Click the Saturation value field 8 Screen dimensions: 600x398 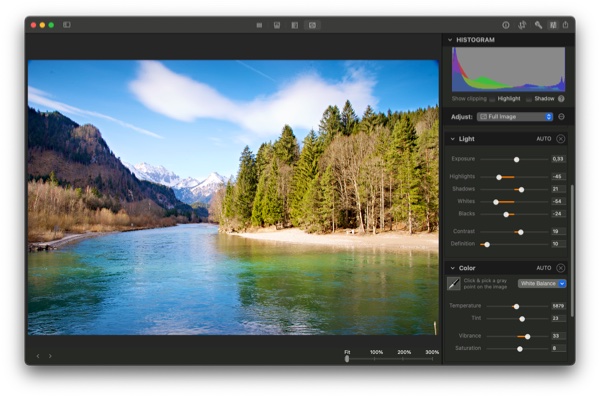[558, 348]
